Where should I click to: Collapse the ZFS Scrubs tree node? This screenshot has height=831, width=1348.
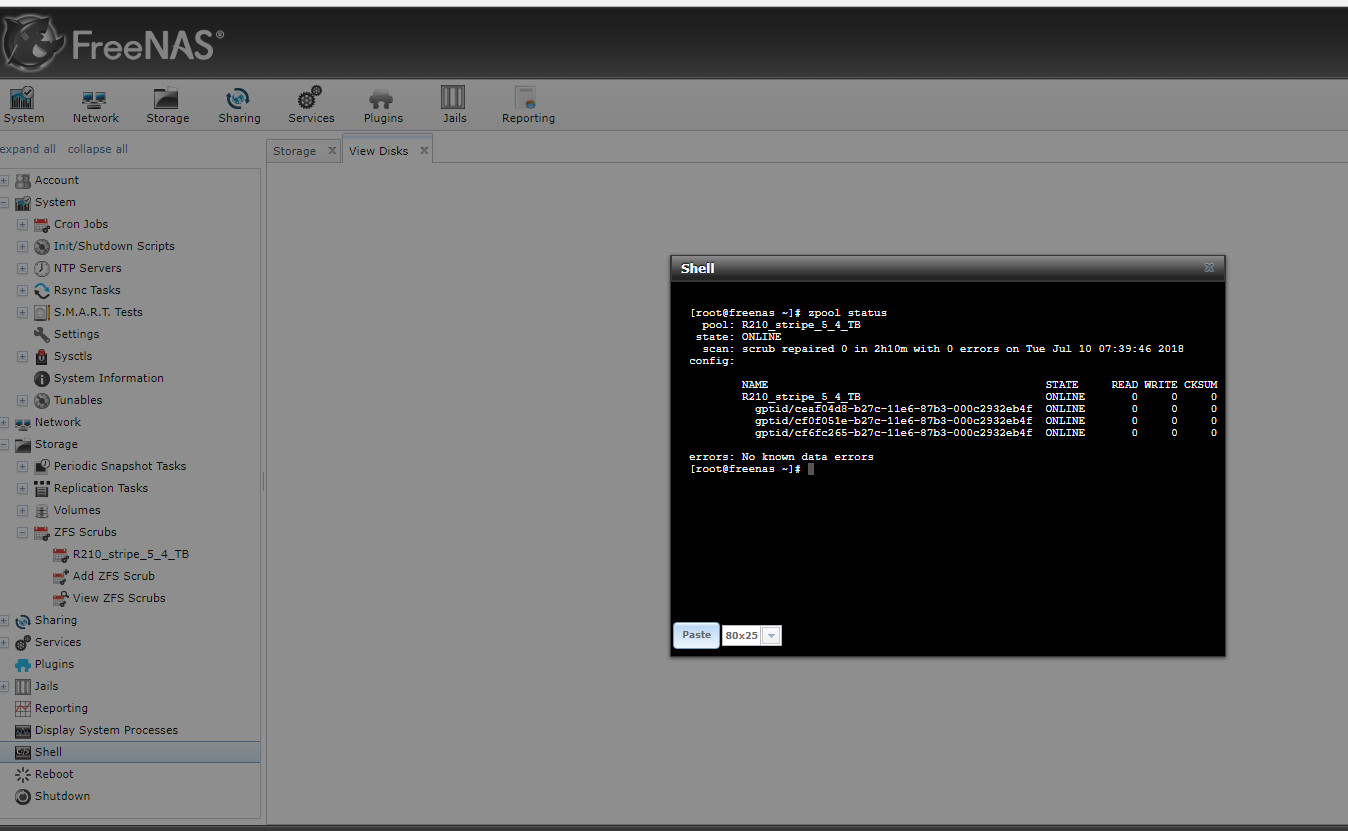(23, 533)
